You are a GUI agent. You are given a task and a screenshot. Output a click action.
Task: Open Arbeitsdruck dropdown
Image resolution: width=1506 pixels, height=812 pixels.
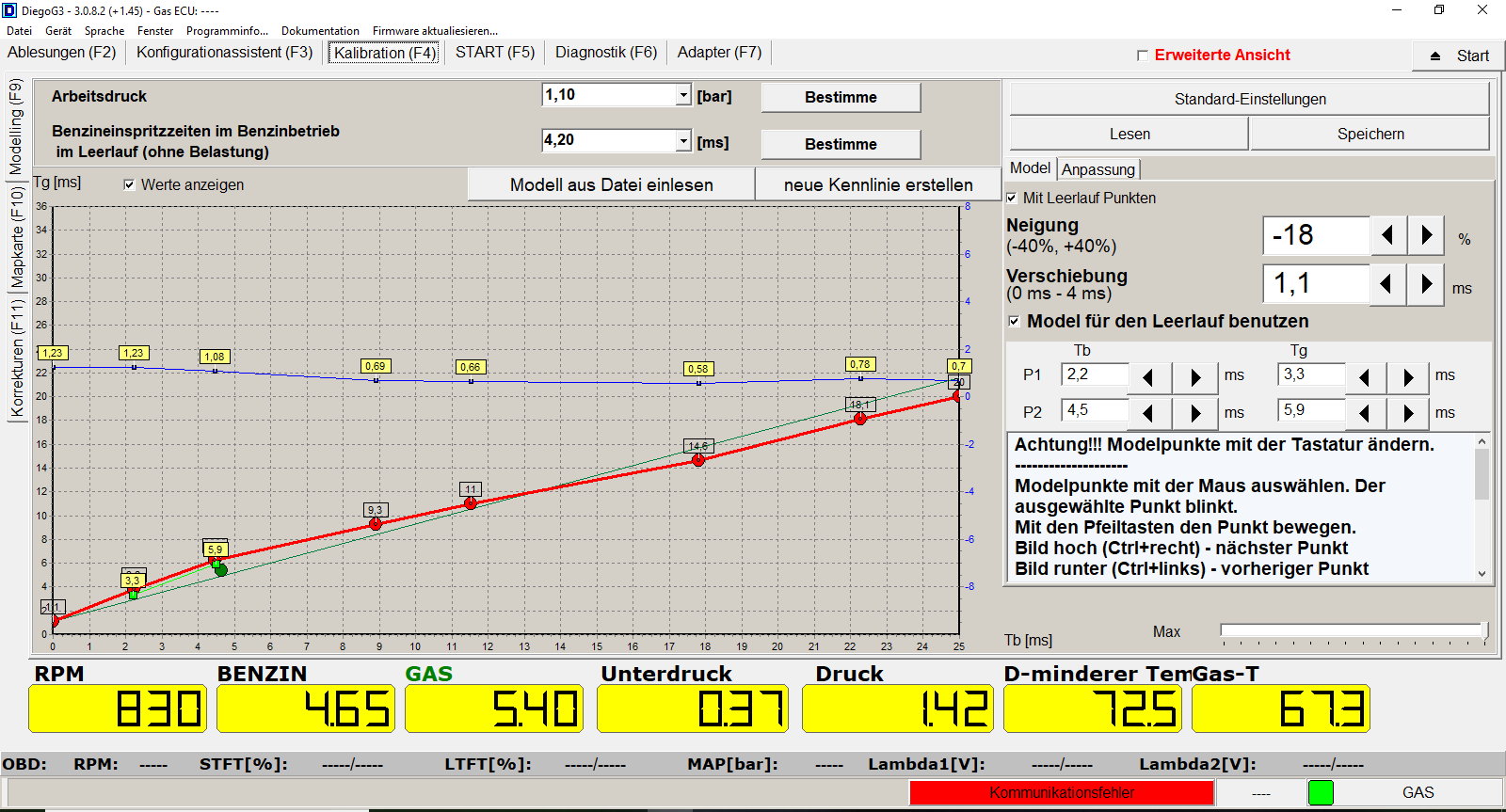683,95
